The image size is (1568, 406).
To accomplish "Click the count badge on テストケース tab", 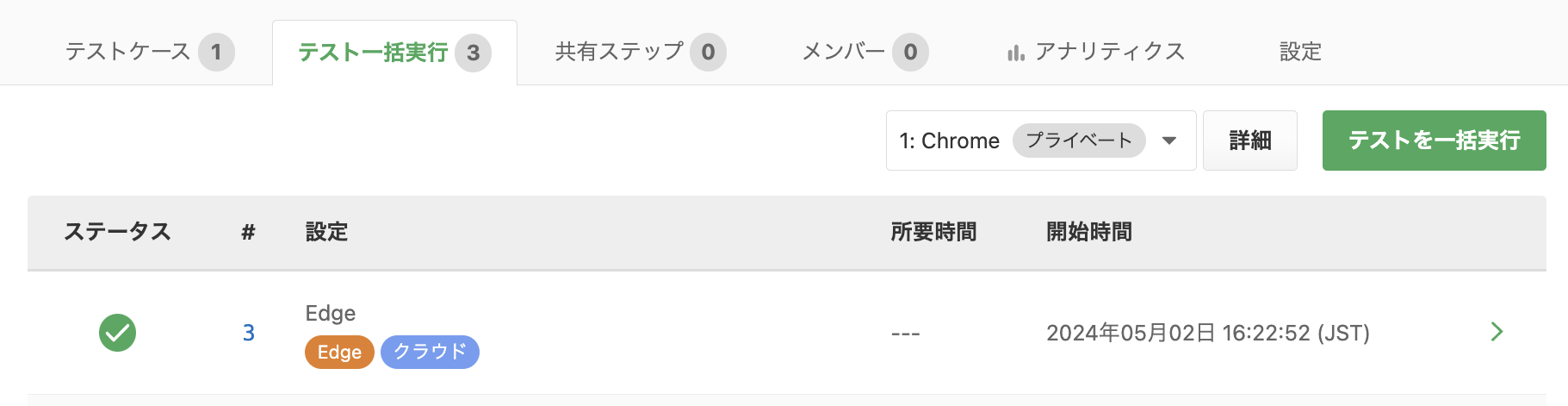I will click(216, 53).
